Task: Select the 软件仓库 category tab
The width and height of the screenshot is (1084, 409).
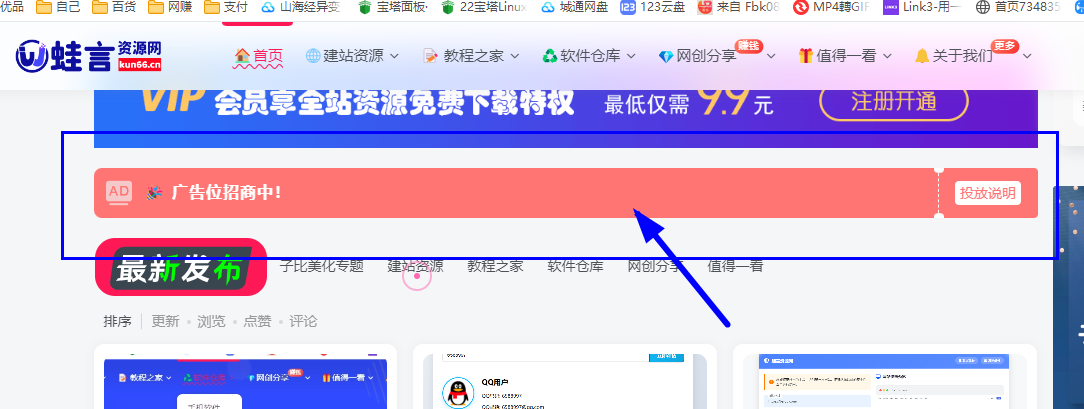Action: tap(575, 266)
